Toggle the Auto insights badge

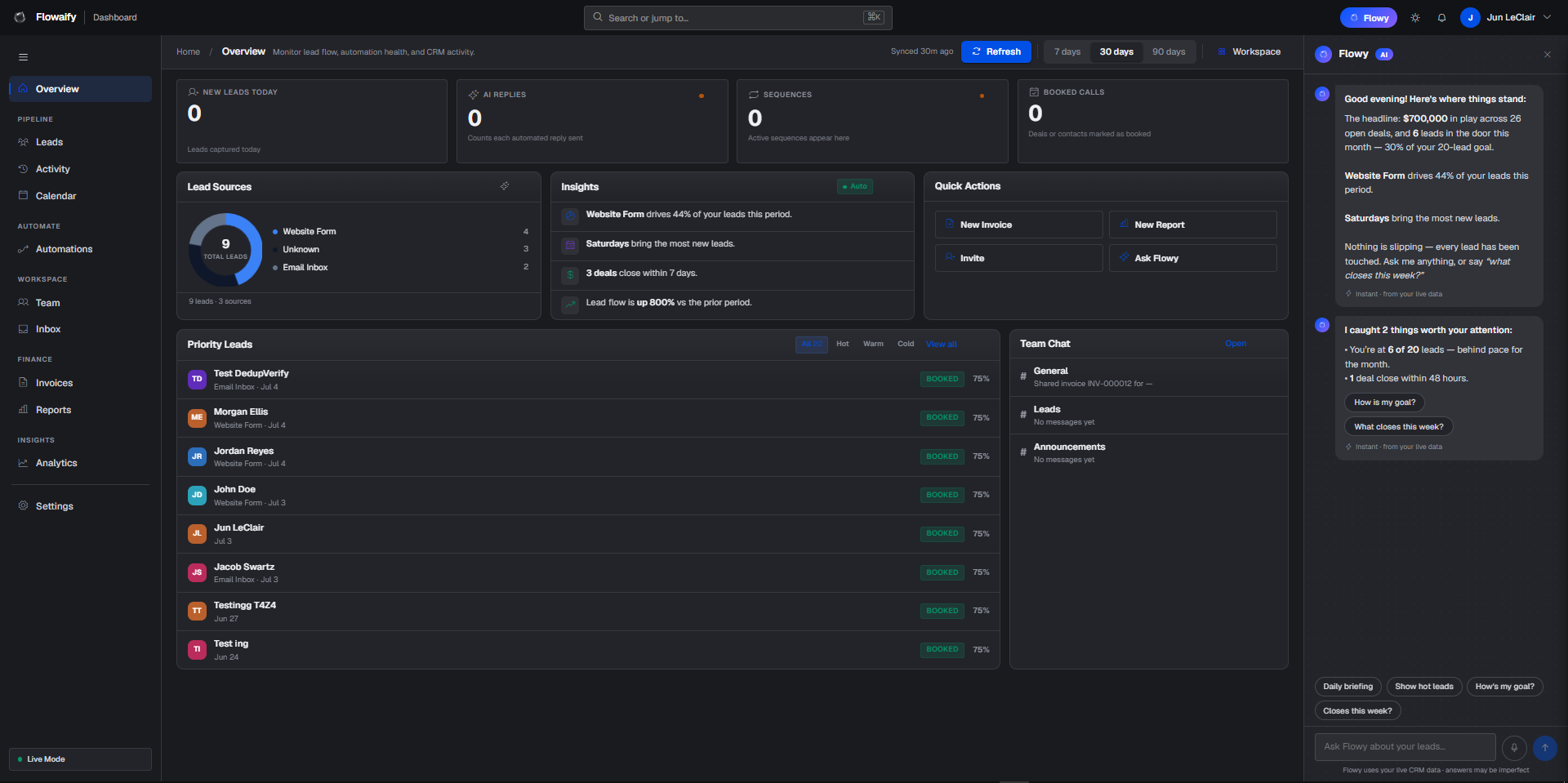[855, 186]
